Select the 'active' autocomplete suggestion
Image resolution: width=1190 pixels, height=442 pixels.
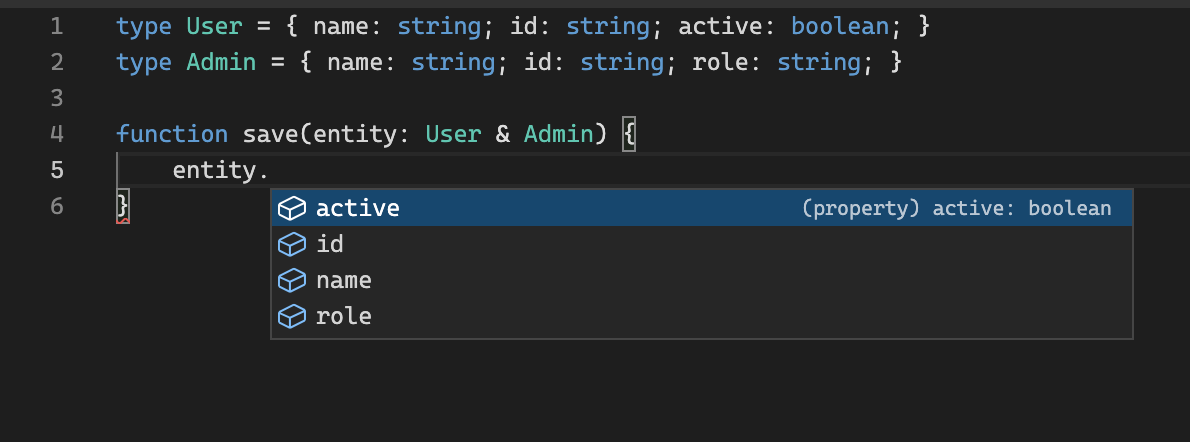702,208
